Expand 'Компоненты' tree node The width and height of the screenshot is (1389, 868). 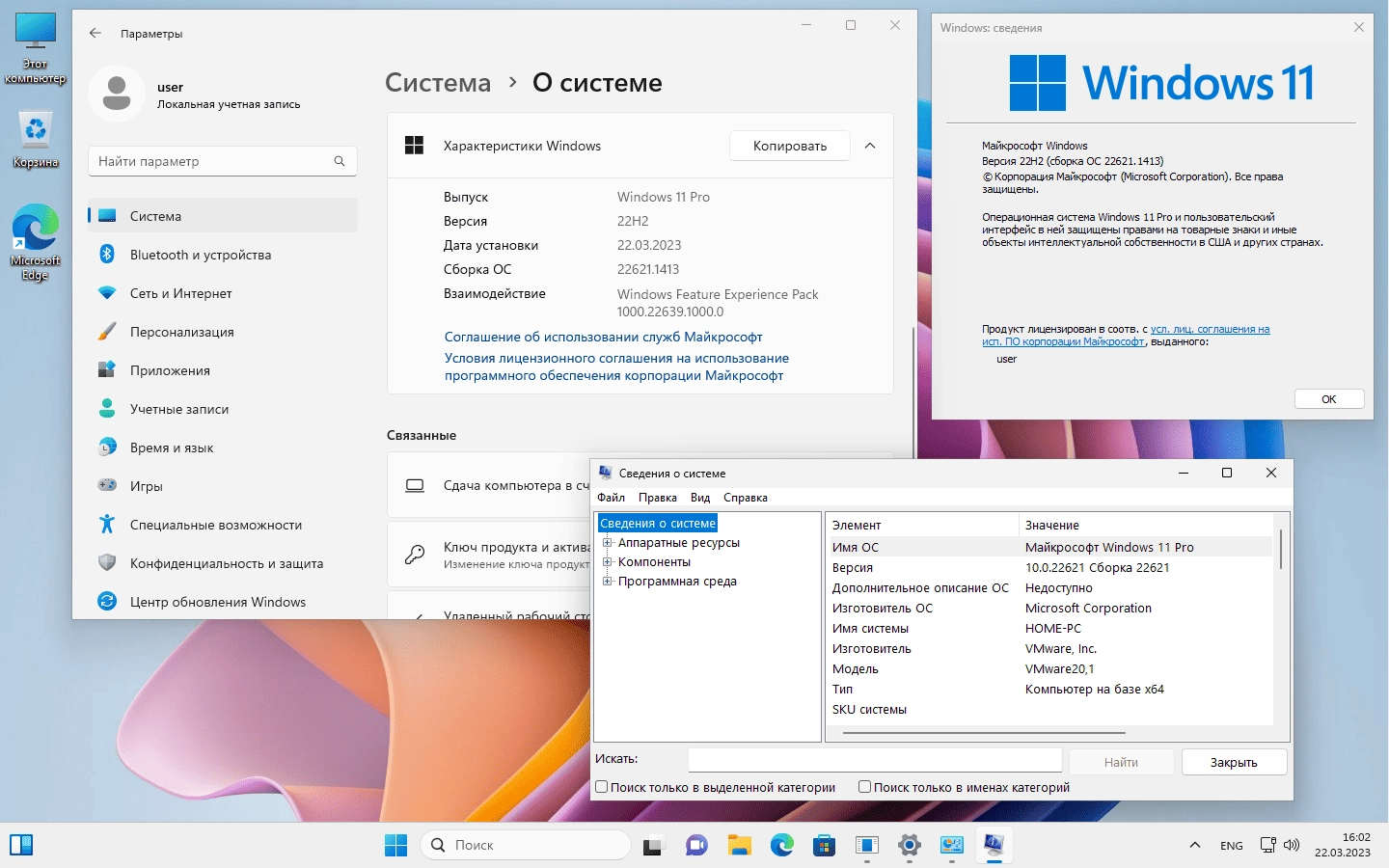tap(608, 561)
